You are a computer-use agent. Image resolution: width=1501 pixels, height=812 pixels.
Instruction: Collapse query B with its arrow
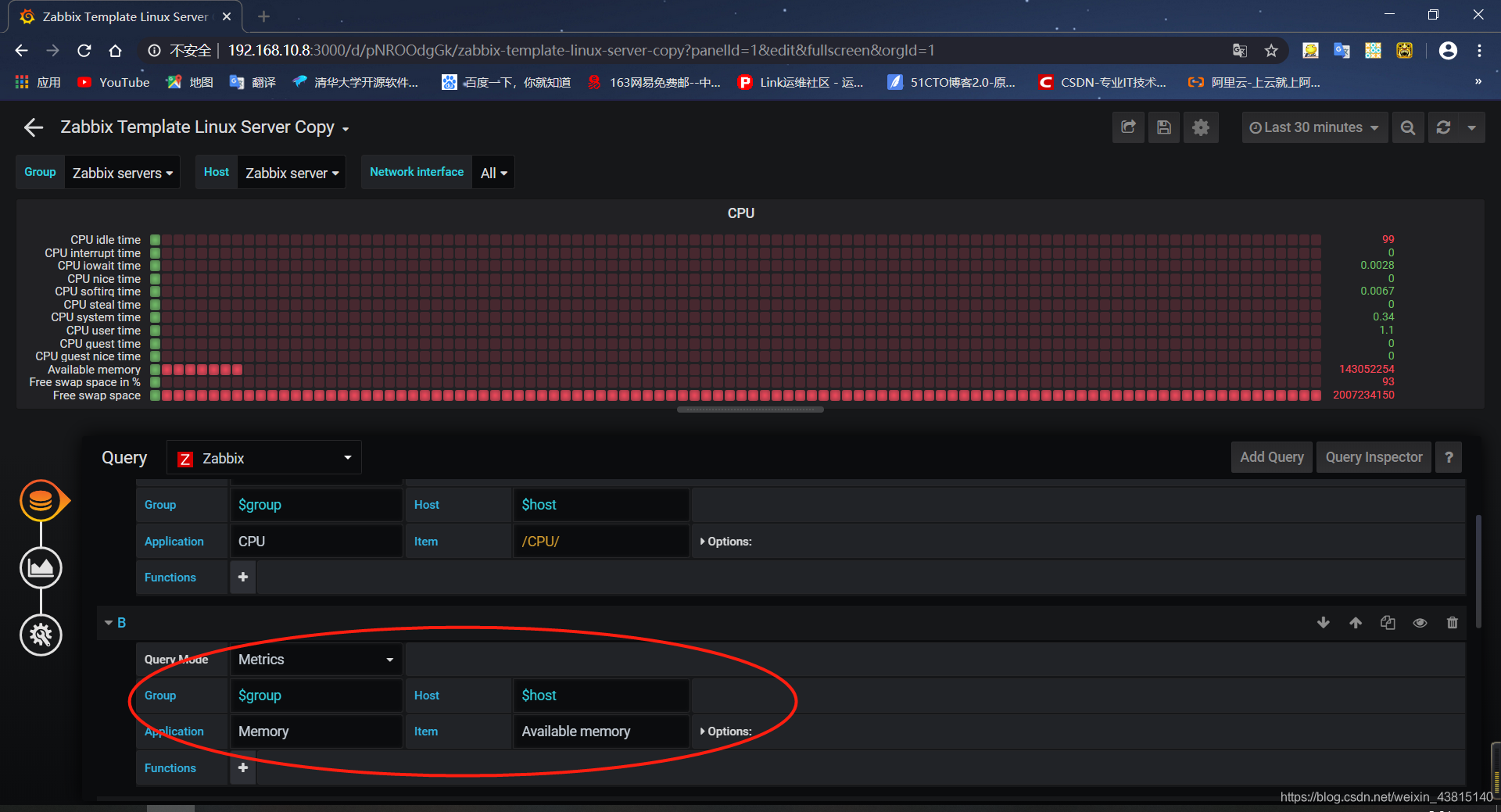tap(109, 623)
